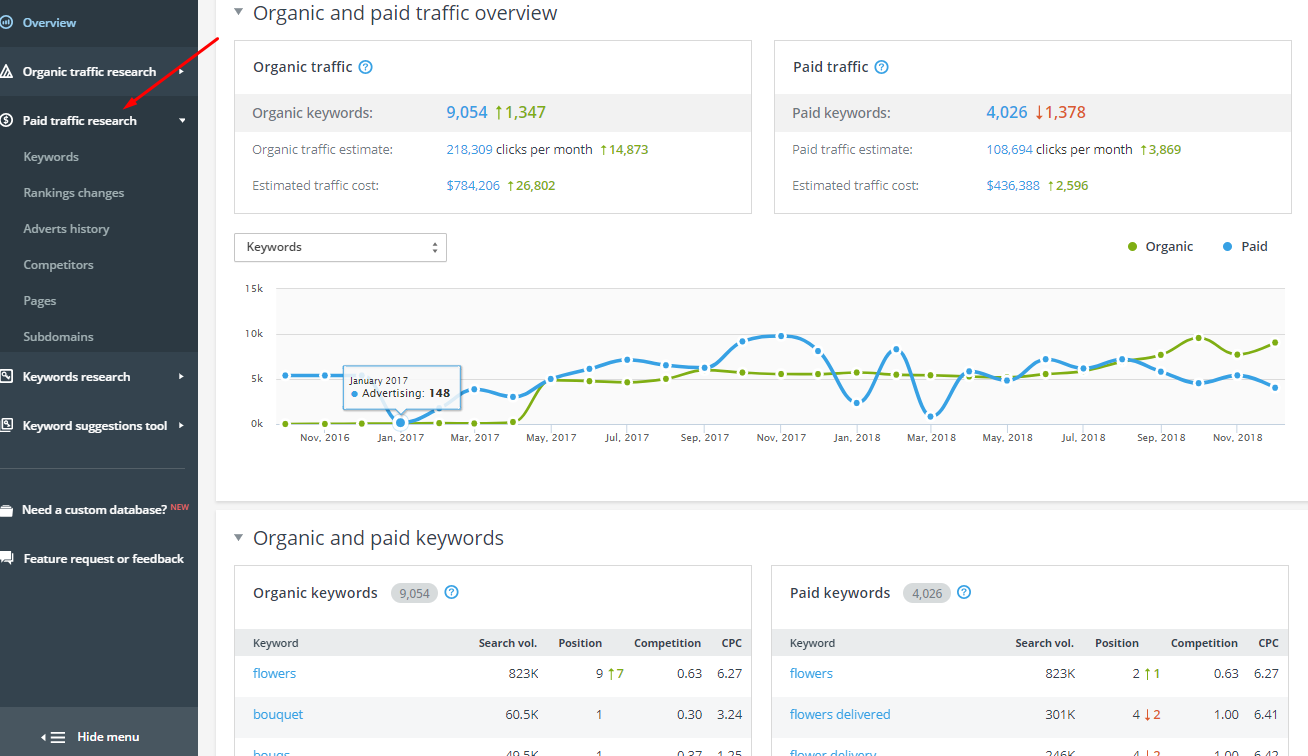The width and height of the screenshot is (1308, 756).
Task: Sort Paid keywords by Position header
Action: (1117, 643)
